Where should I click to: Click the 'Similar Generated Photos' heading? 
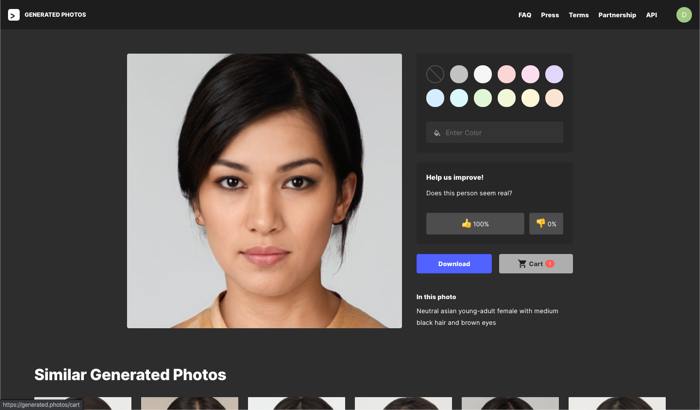130,375
